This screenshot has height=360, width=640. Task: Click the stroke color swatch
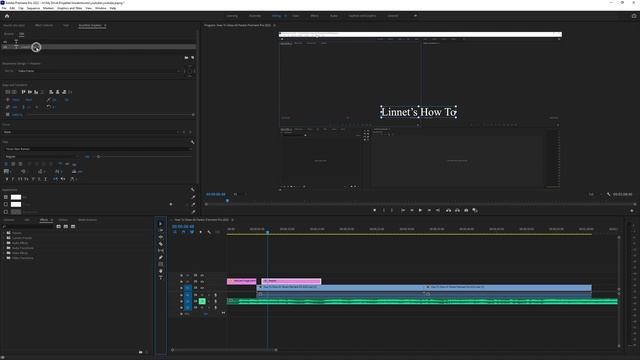tap(16, 204)
